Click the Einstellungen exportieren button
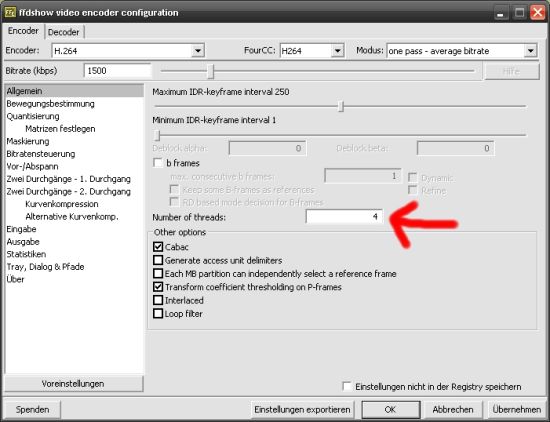The height and width of the screenshot is (422, 550). pos(302,409)
